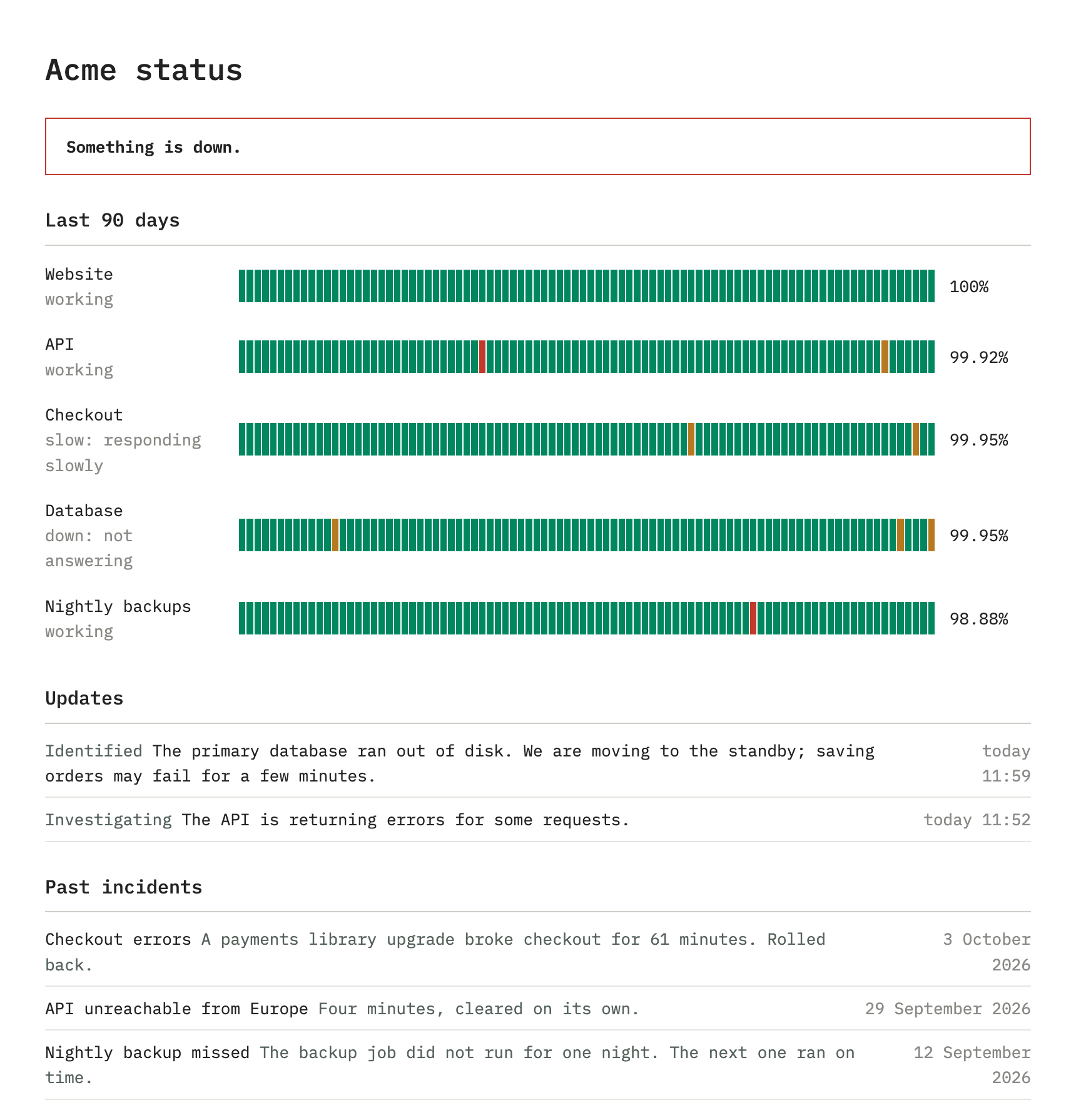Select the "Website" service name
The height and width of the screenshot is (1120, 1076).
click(x=79, y=274)
